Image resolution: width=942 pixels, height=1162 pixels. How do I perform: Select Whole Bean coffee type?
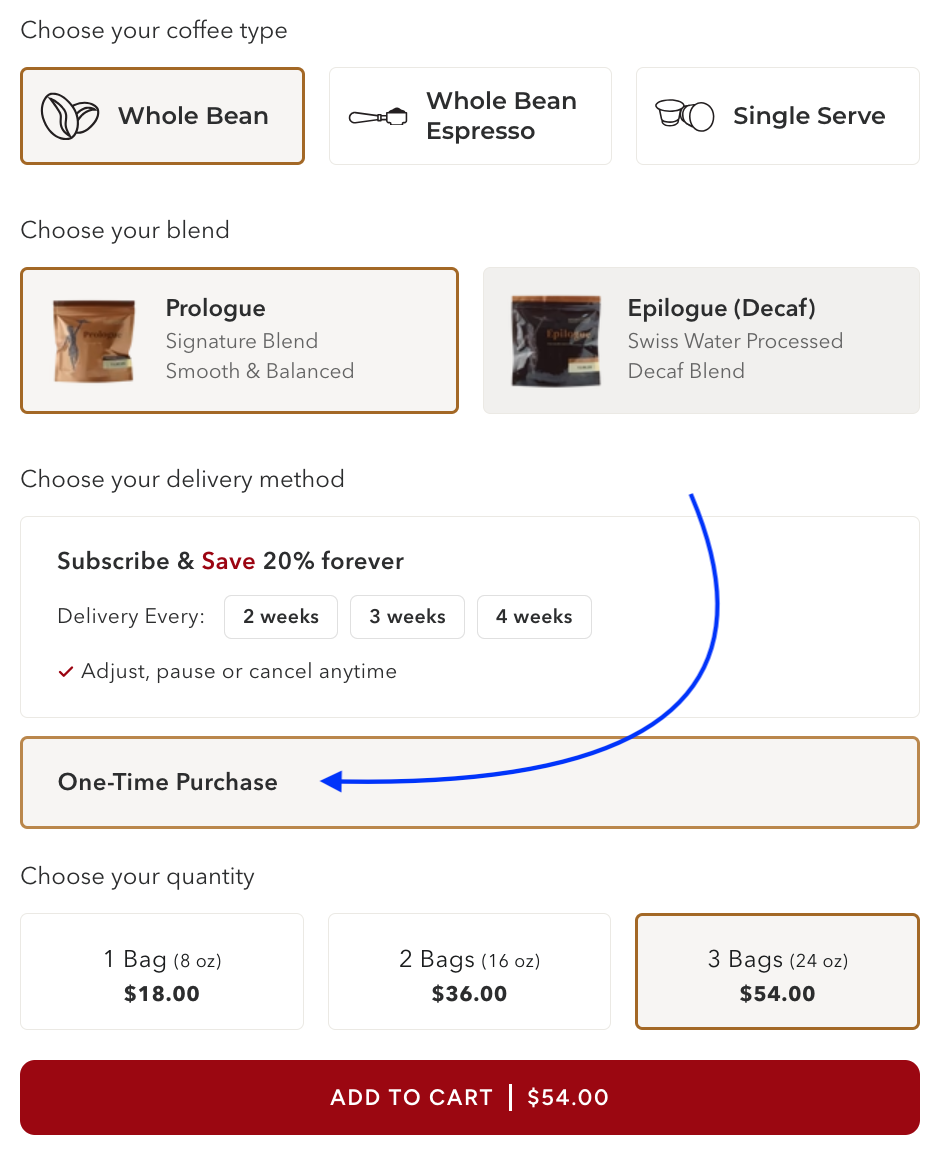pyautogui.click(x=192, y=116)
